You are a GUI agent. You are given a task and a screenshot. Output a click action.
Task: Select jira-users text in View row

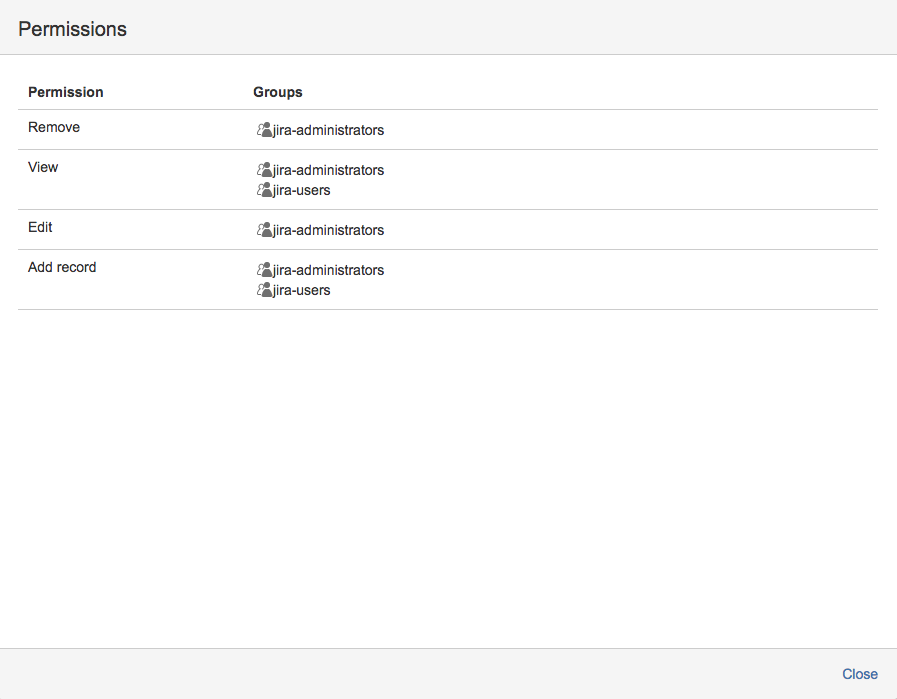pyautogui.click(x=302, y=190)
